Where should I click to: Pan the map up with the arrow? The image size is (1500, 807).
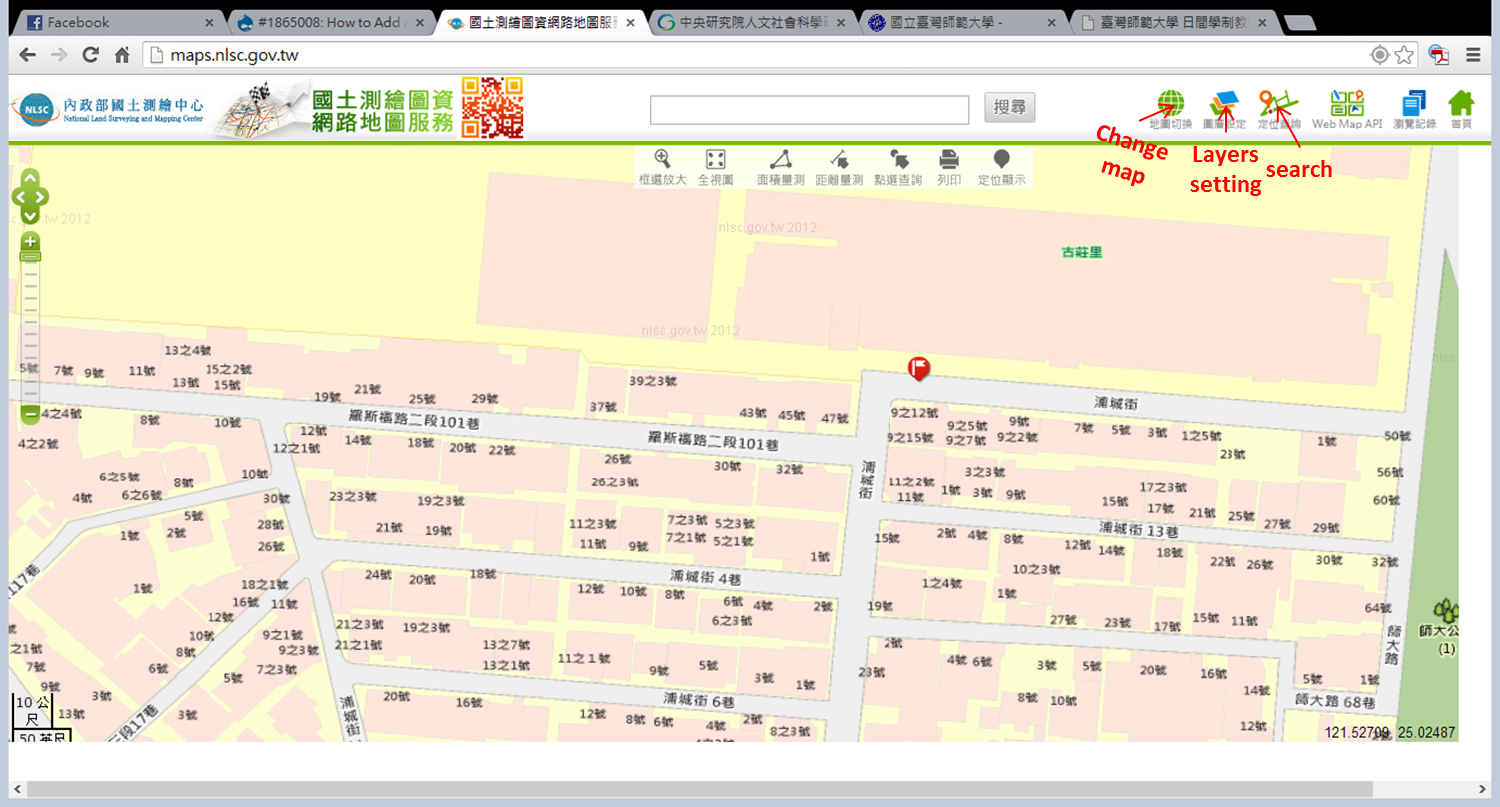pos(30,178)
